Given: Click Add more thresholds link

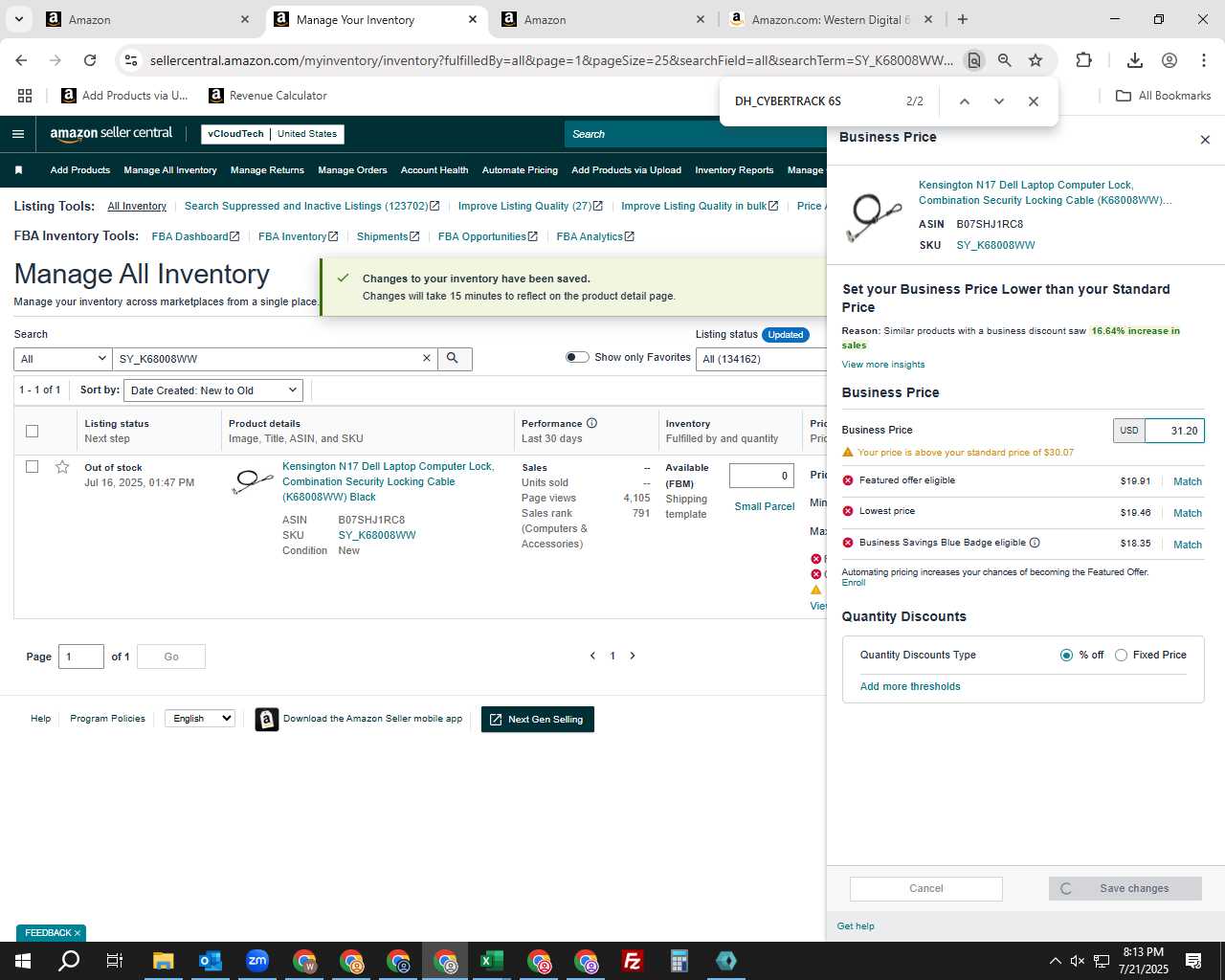Looking at the screenshot, I should pyautogui.click(x=910, y=686).
